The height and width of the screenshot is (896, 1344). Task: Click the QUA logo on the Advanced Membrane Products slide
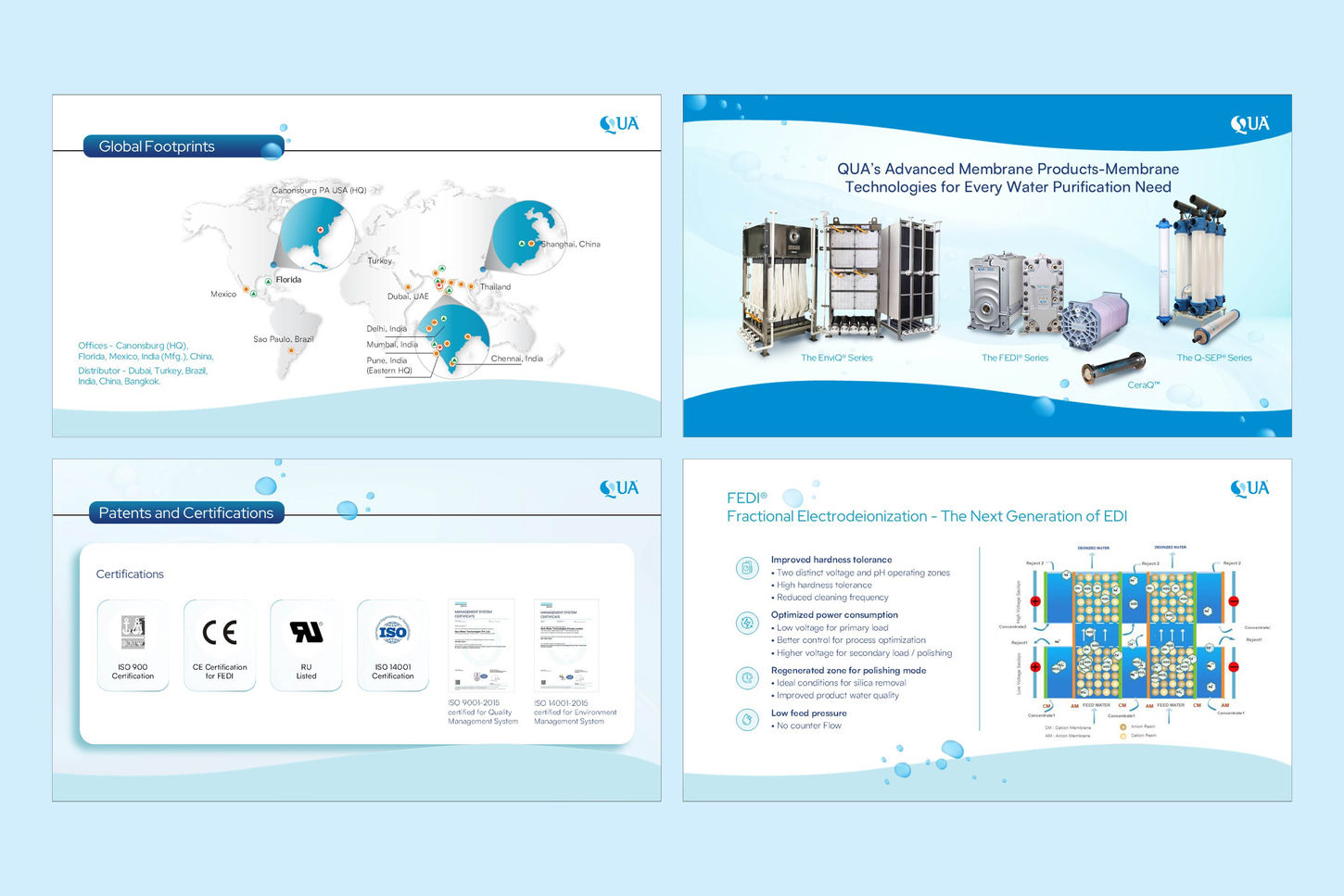click(1249, 124)
